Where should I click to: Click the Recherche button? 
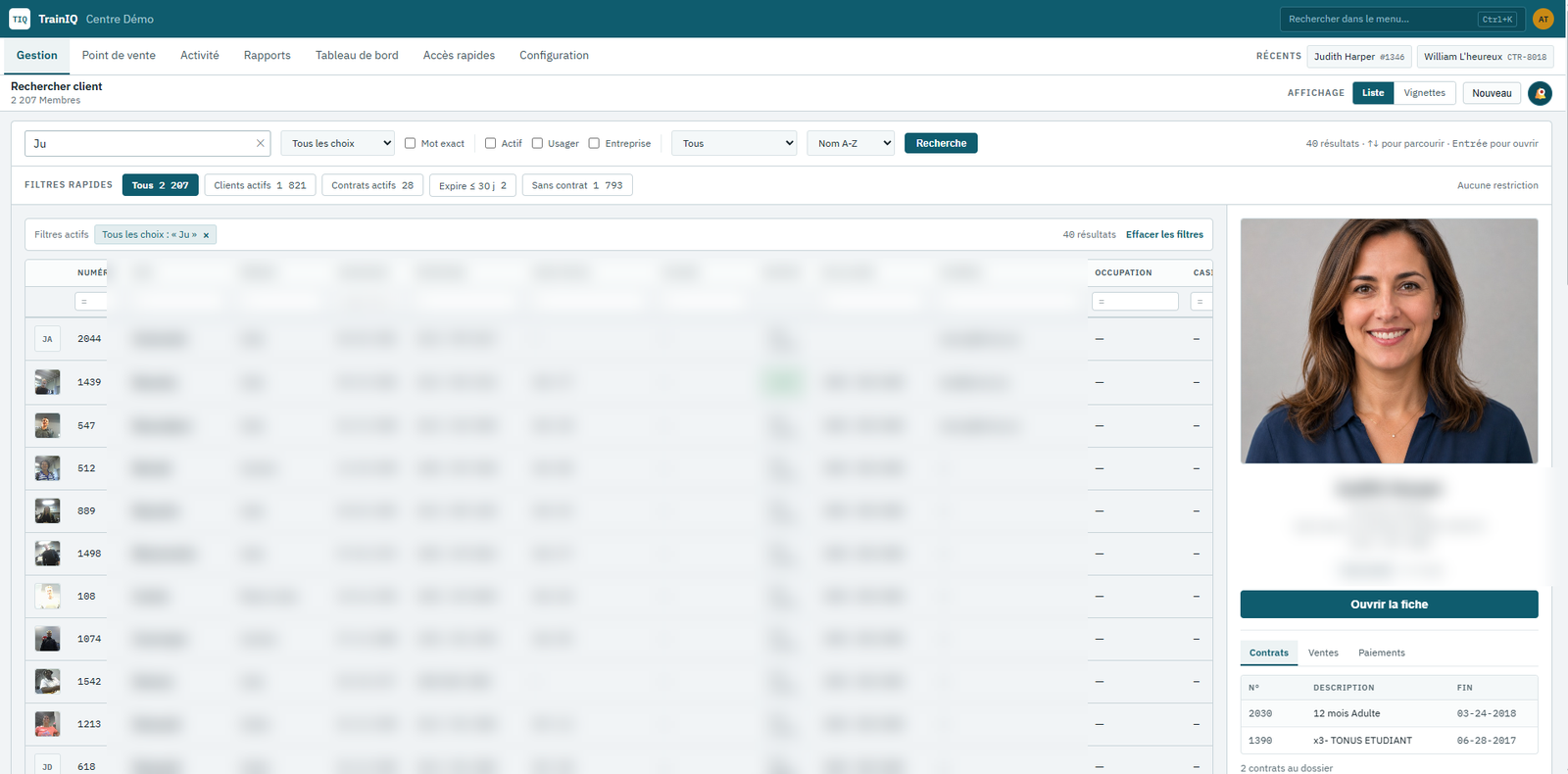click(941, 143)
